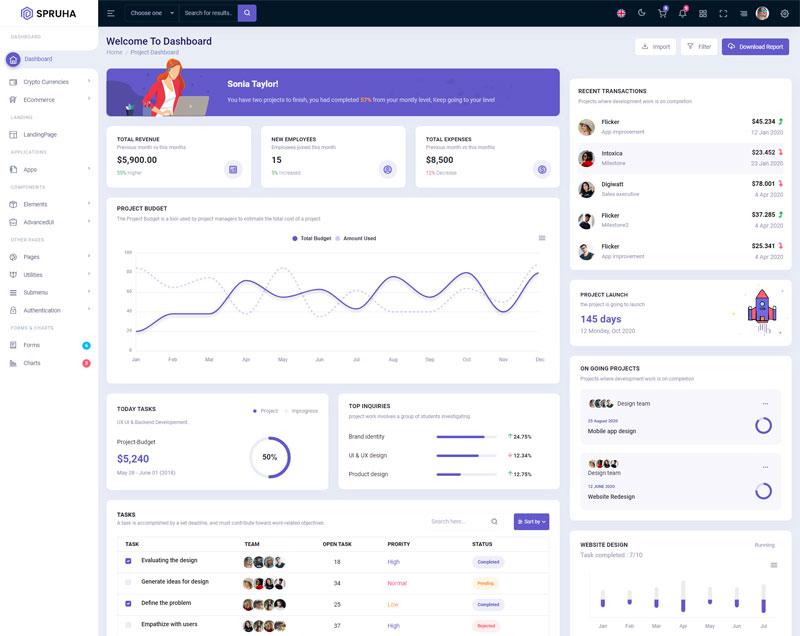This screenshot has height=636, width=800.
Task: Check the 'Generate ideas for design' checkbox
Action: click(x=128, y=582)
